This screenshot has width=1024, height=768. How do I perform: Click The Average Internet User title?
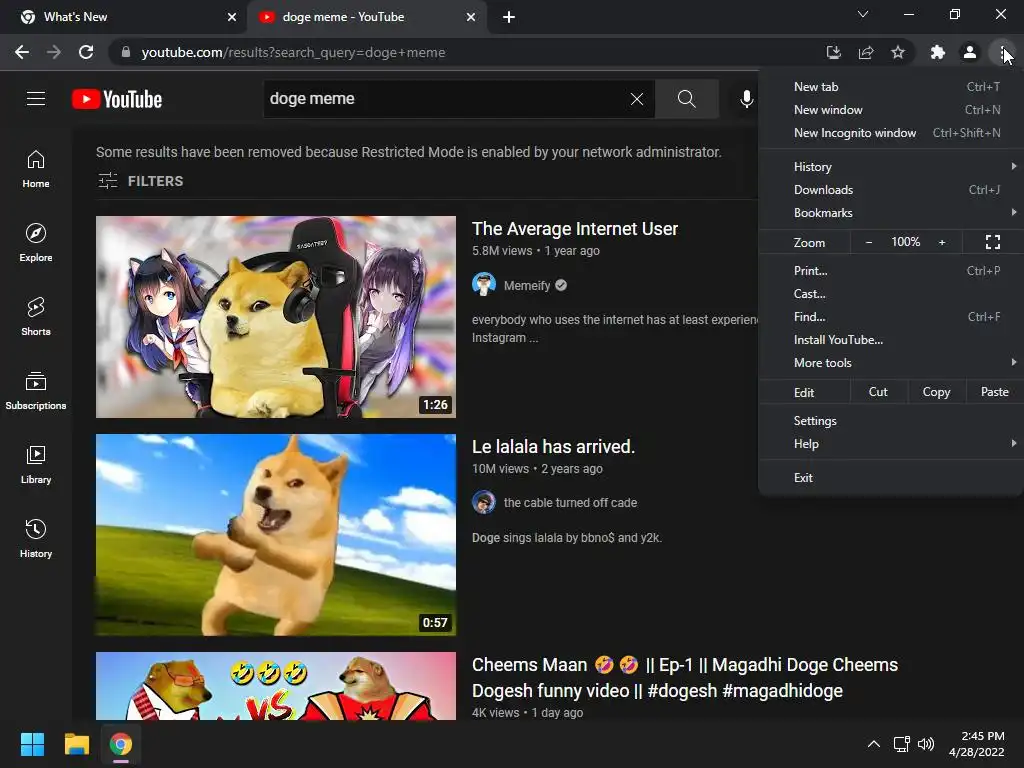[x=575, y=229]
